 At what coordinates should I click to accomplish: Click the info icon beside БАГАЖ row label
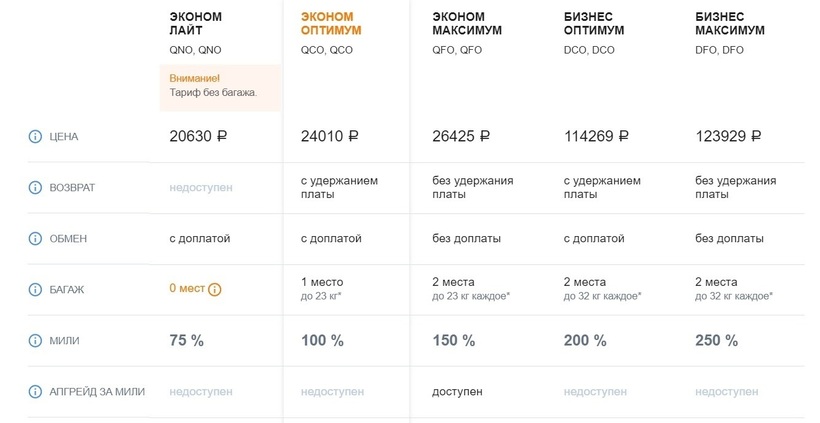tap(35, 289)
